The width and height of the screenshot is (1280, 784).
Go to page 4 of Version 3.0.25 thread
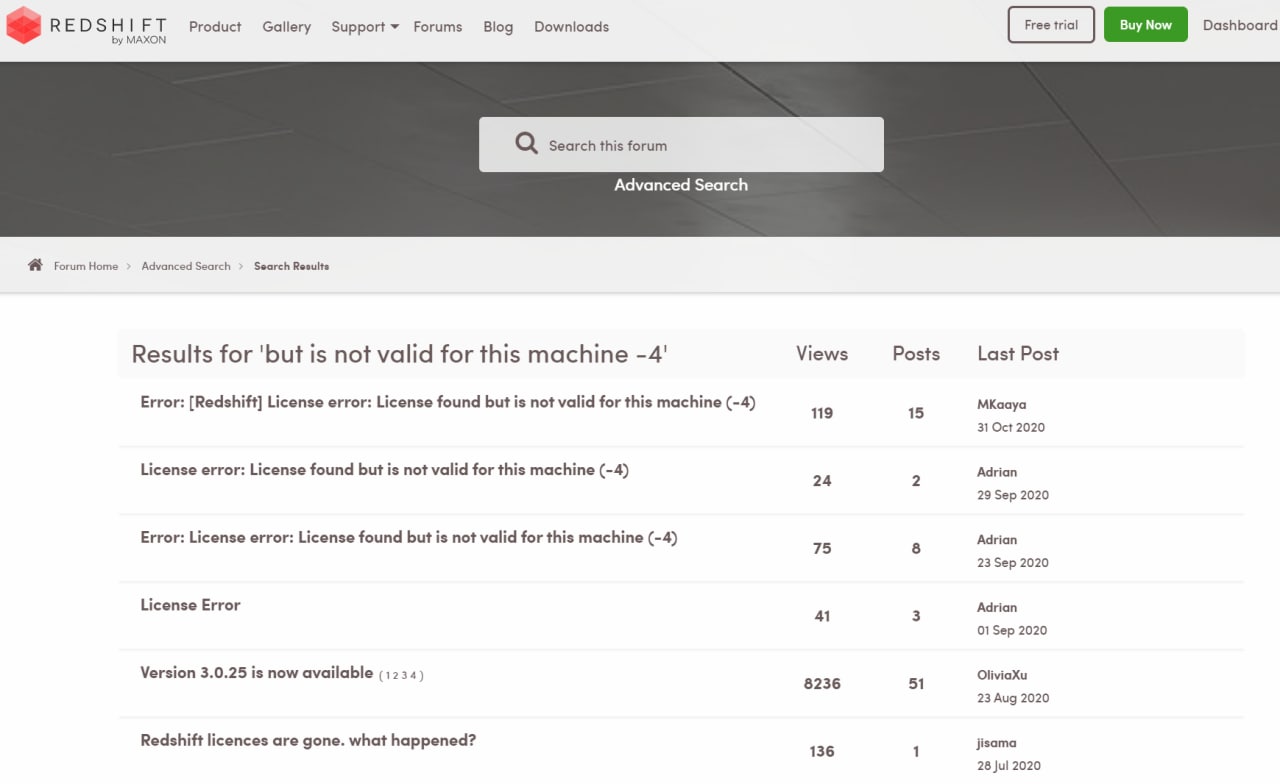[x=413, y=676]
